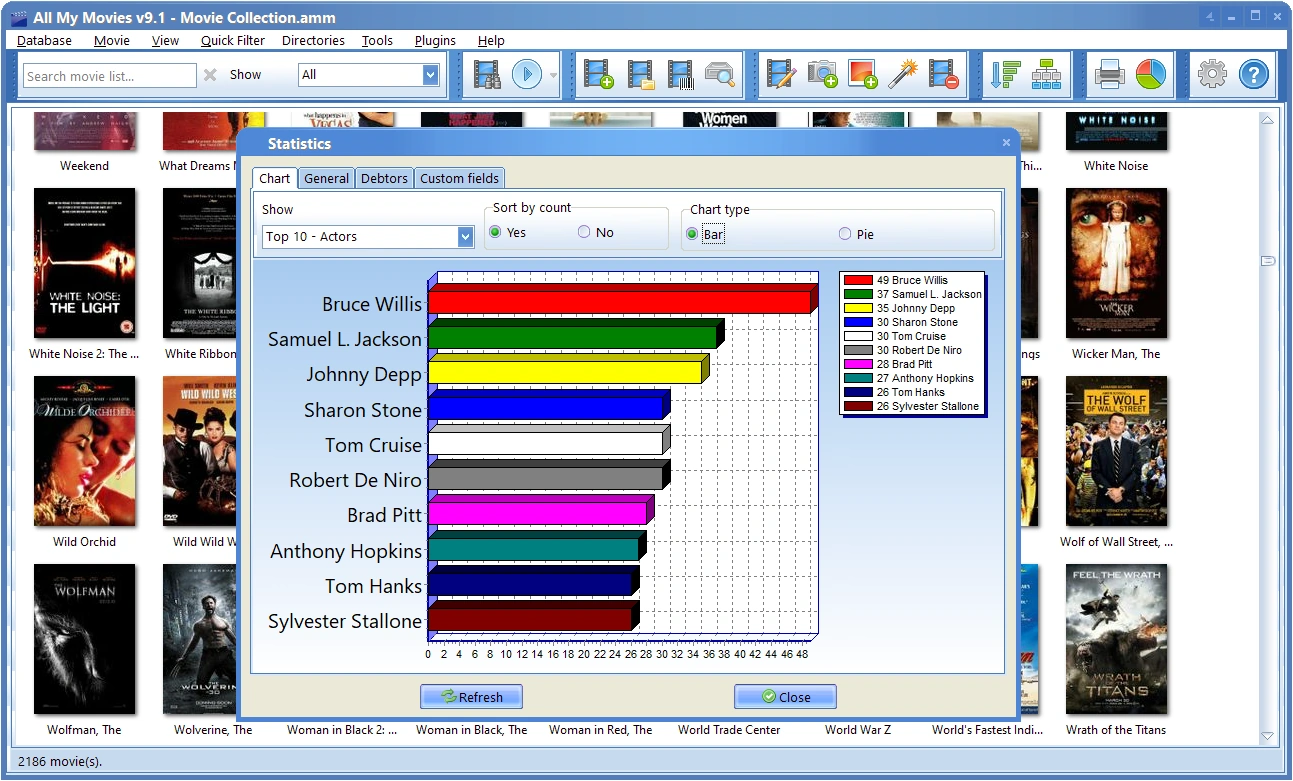
Task: Clear search with the X icon
Action: (210, 75)
